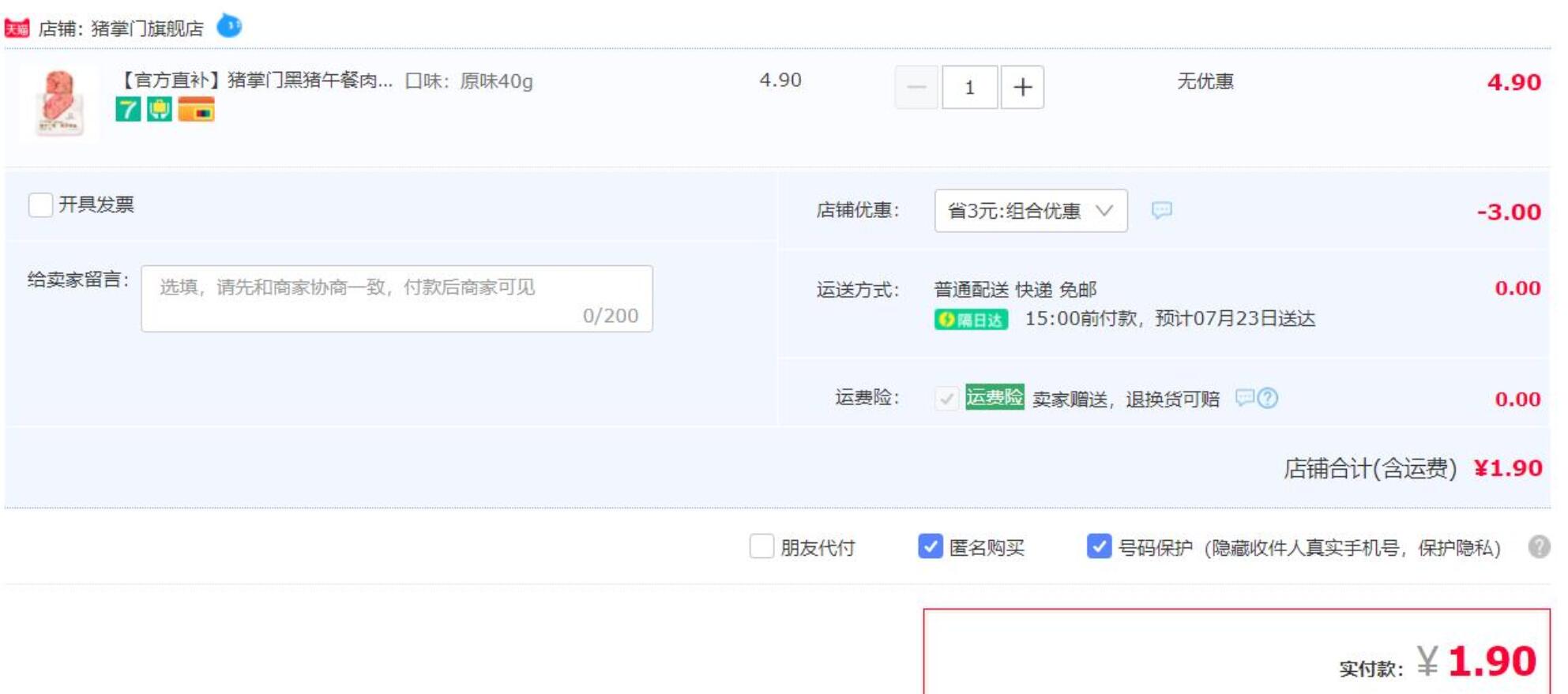Image resolution: width=1568 pixels, height=694 pixels.
Task: Click the Tmall logo icon beside store name
Action: click(x=17, y=28)
